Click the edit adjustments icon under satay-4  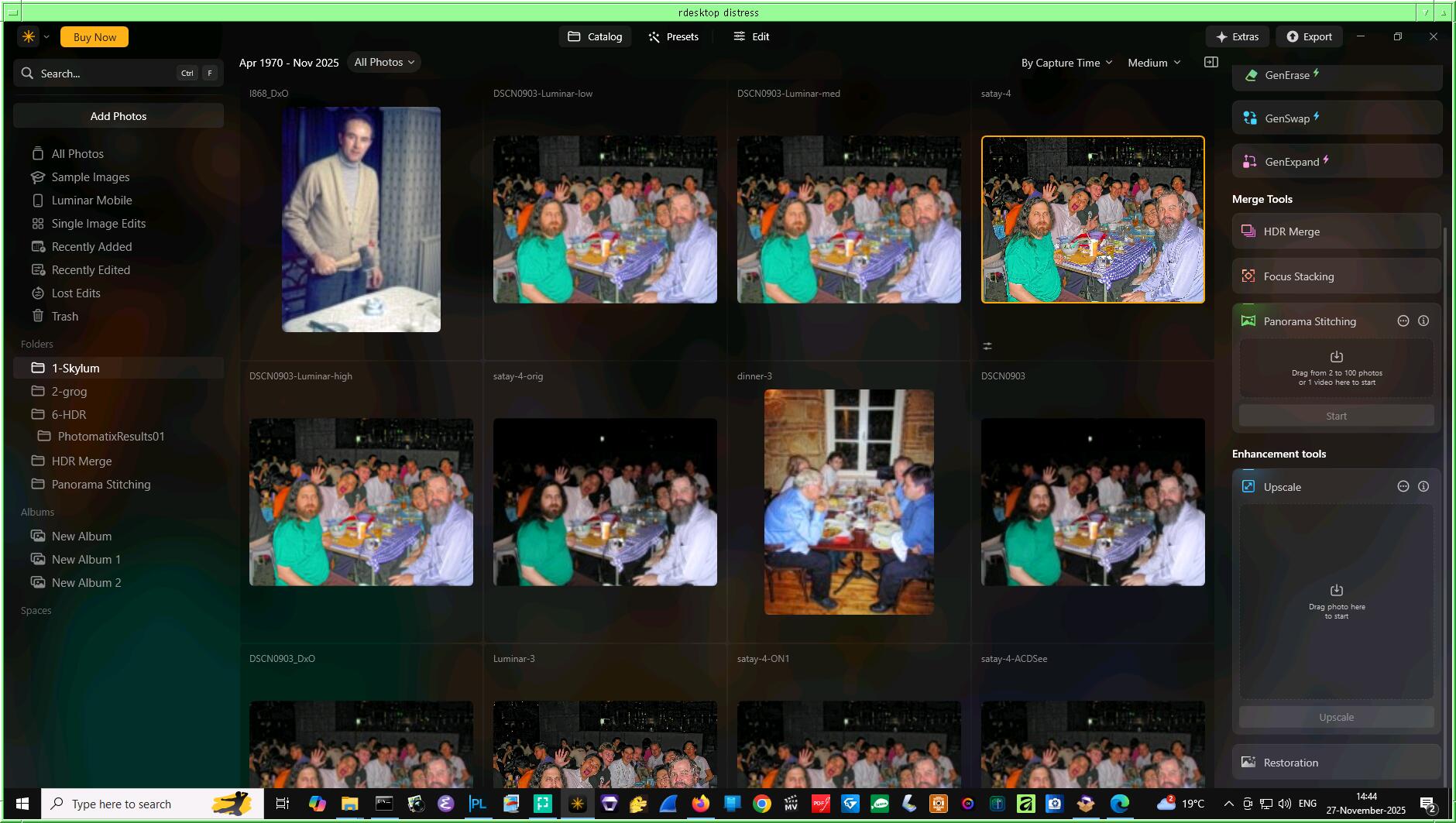pyautogui.click(x=987, y=346)
